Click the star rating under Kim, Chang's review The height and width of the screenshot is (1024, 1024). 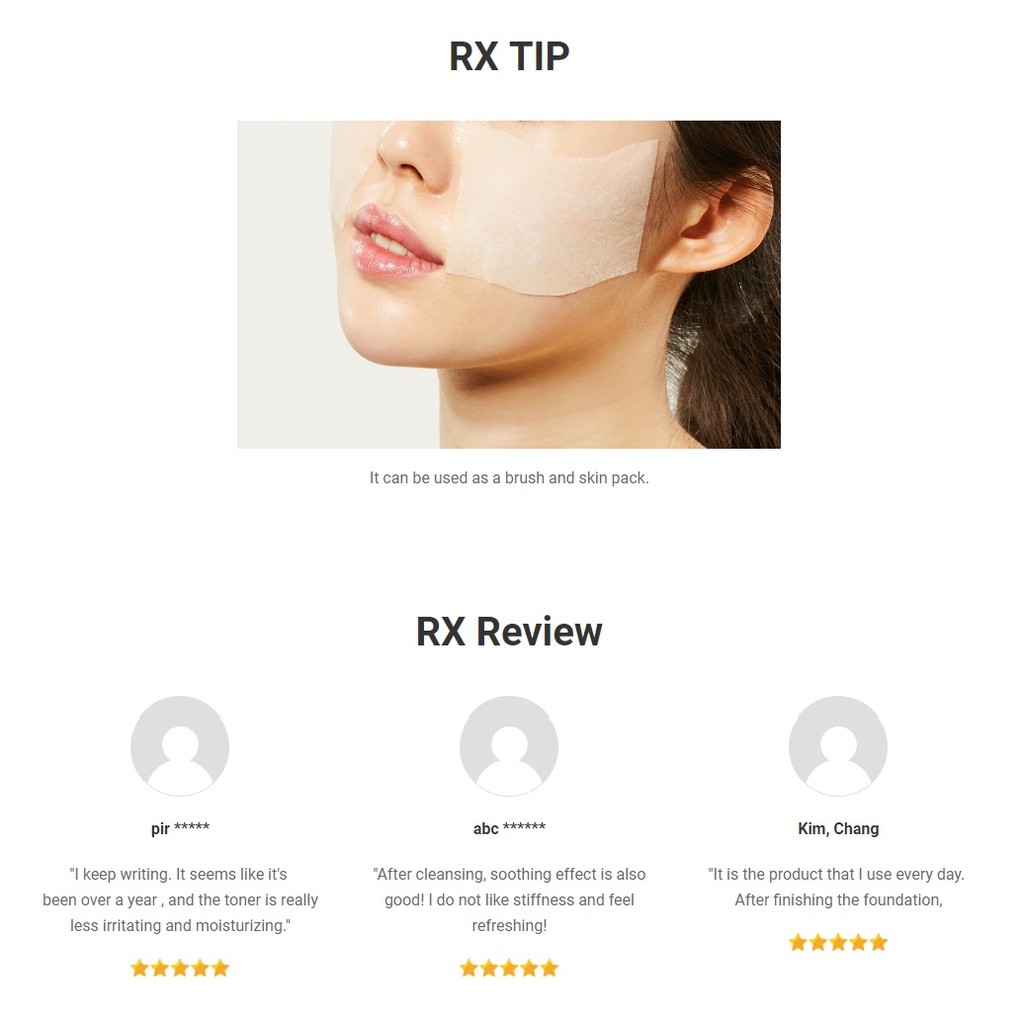coord(838,942)
